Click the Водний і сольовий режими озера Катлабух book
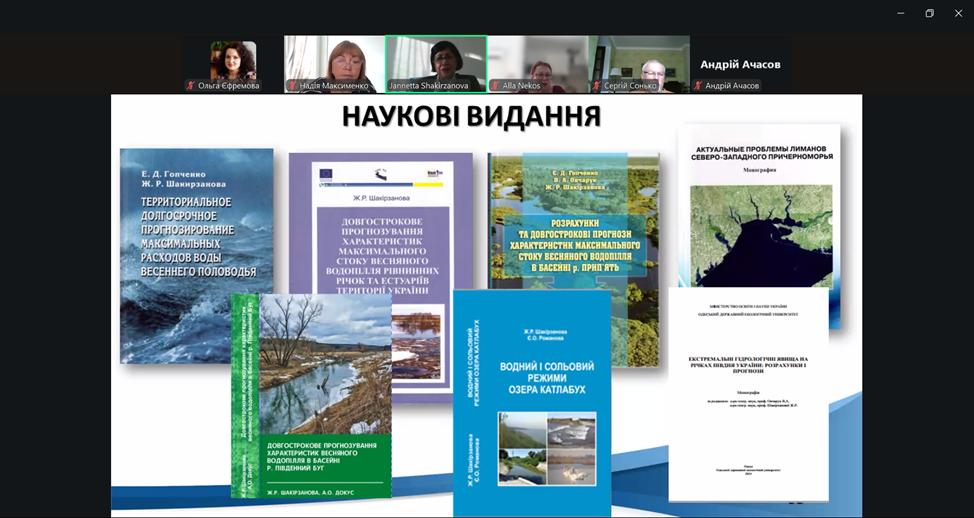 coord(532,400)
